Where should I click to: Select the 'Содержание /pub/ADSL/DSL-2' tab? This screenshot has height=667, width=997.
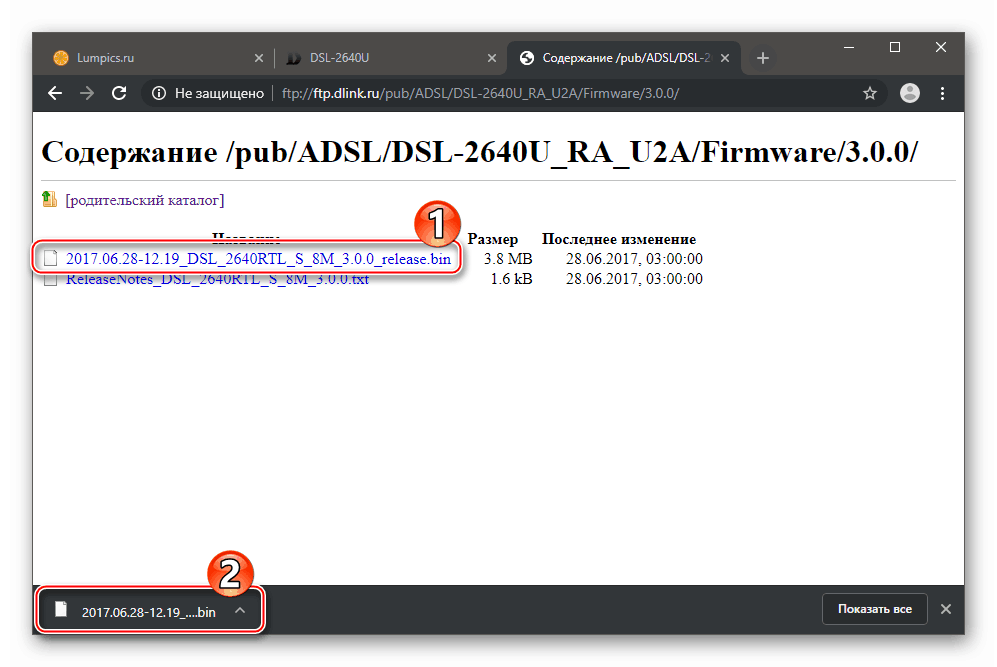tap(624, 58)
